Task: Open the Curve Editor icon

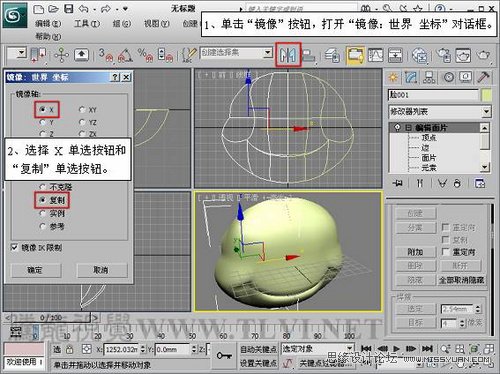Action: tap(376, 55)
